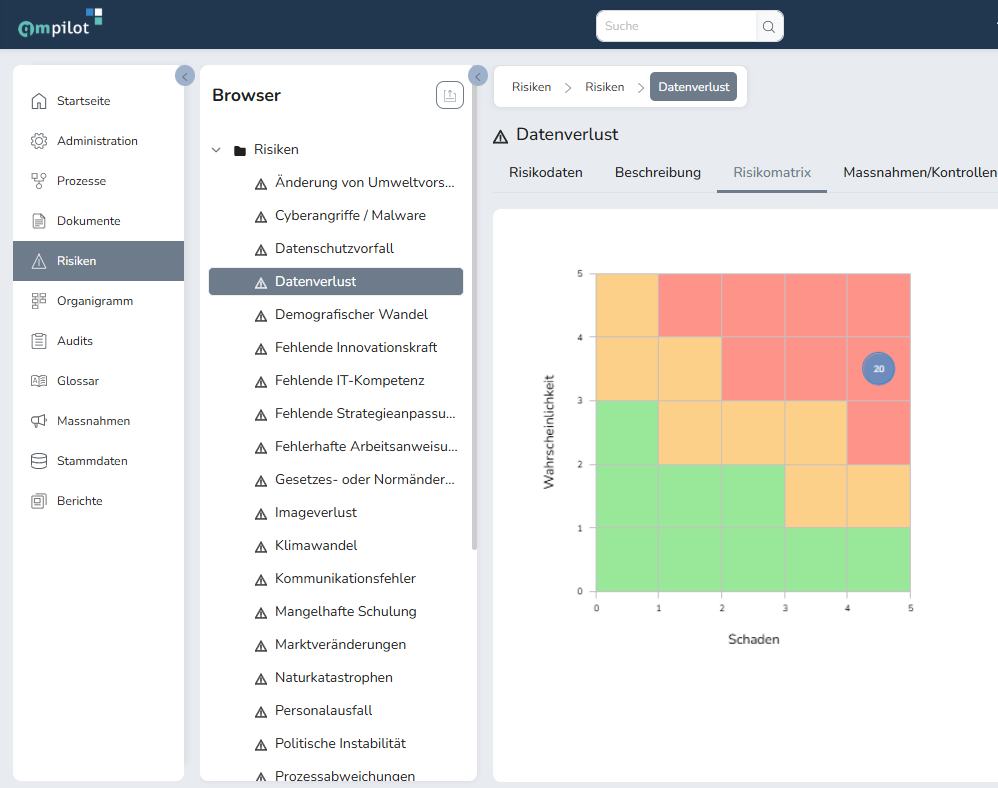Open the Beschreibung tab
Screen dimensions: 998x788
pos(657,172)
